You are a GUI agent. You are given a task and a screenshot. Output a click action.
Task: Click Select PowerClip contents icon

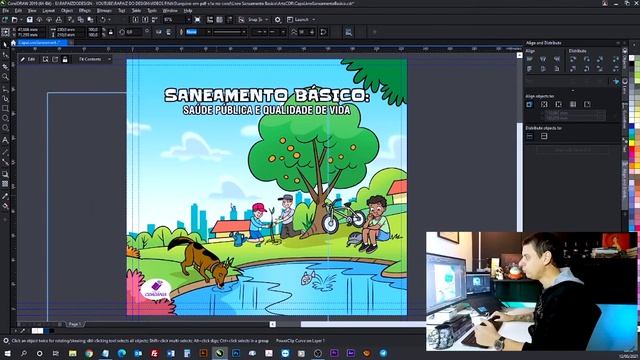45,59
